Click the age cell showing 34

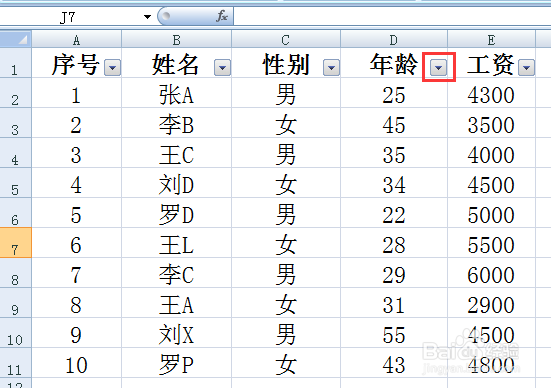coord(394,183)
